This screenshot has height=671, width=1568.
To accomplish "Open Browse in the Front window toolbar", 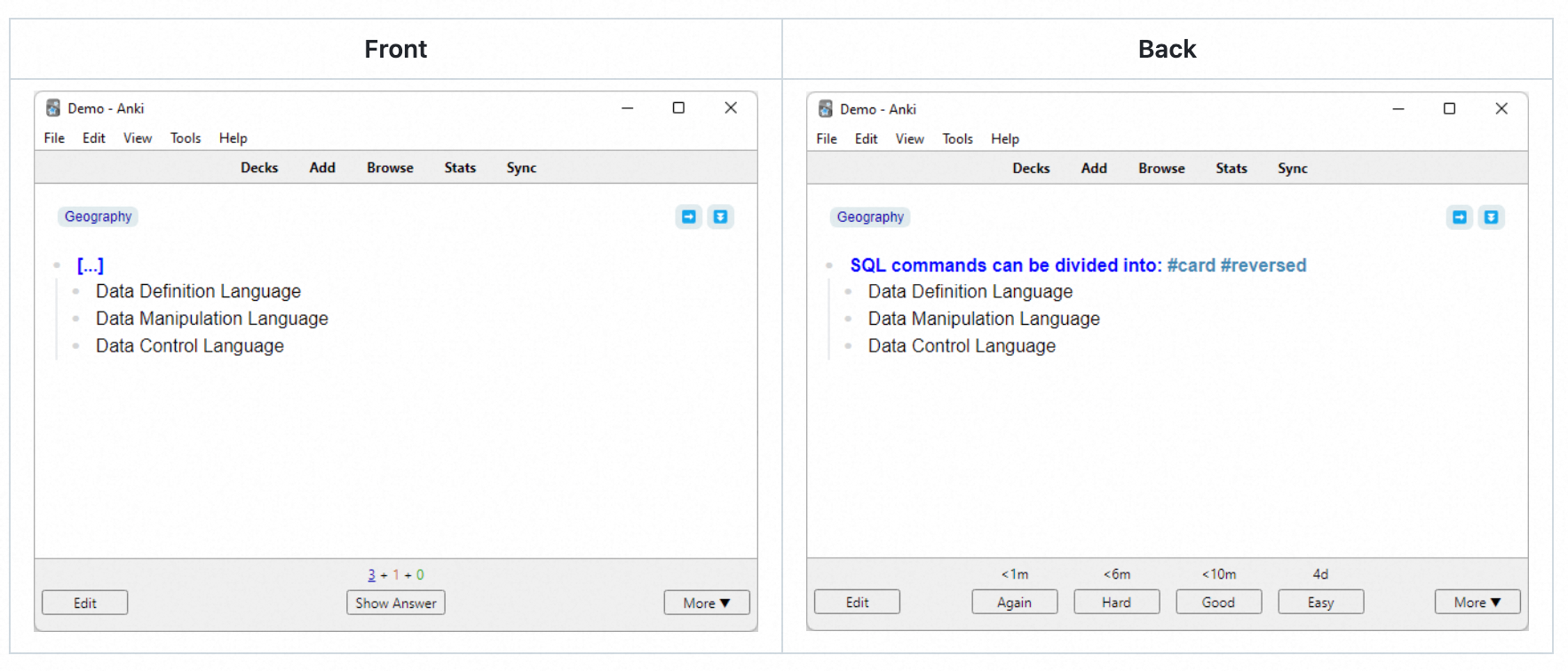I will pyautogui.click(x=390, y=168).
